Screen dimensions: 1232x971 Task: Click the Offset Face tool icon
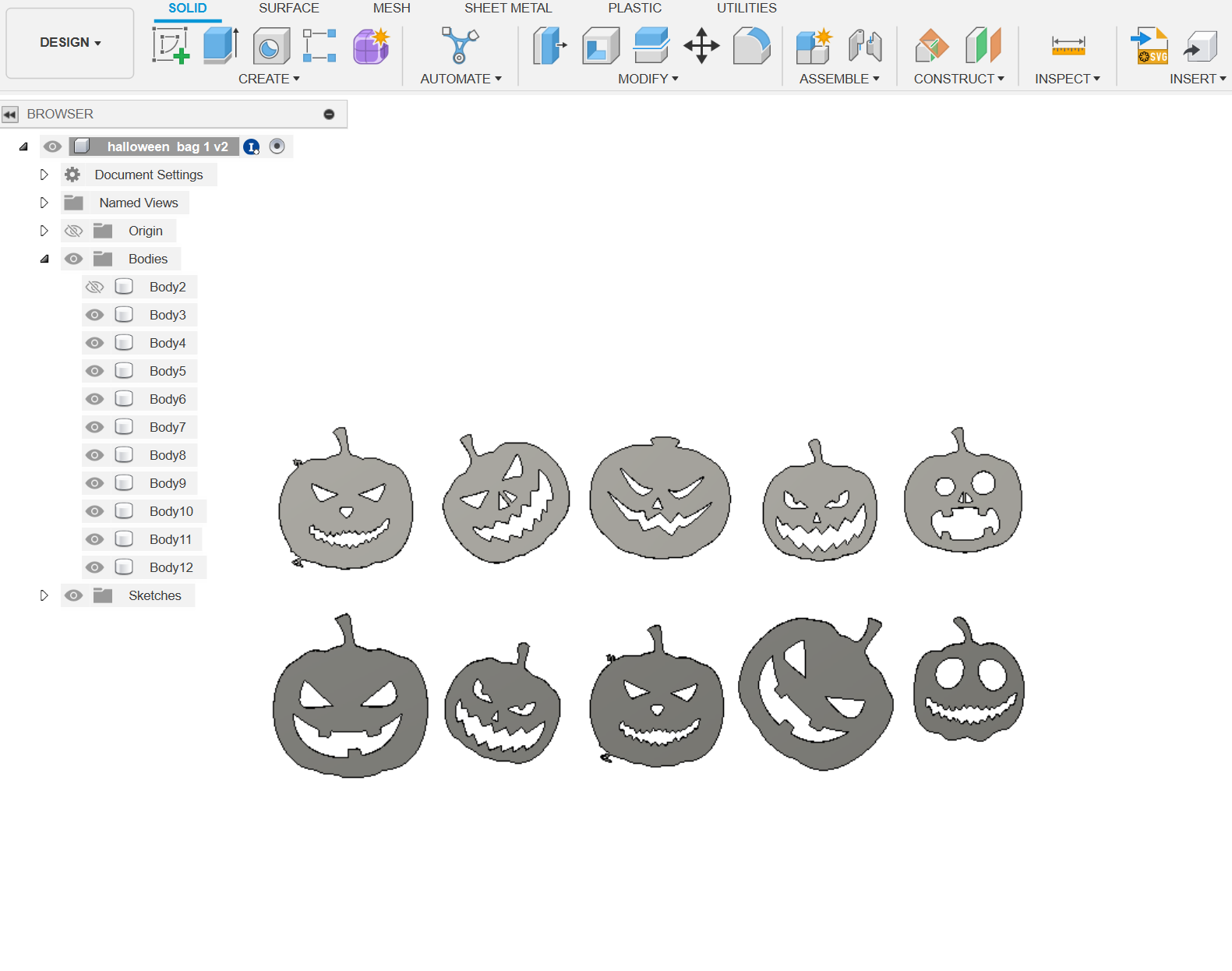[x=651, y=45]
